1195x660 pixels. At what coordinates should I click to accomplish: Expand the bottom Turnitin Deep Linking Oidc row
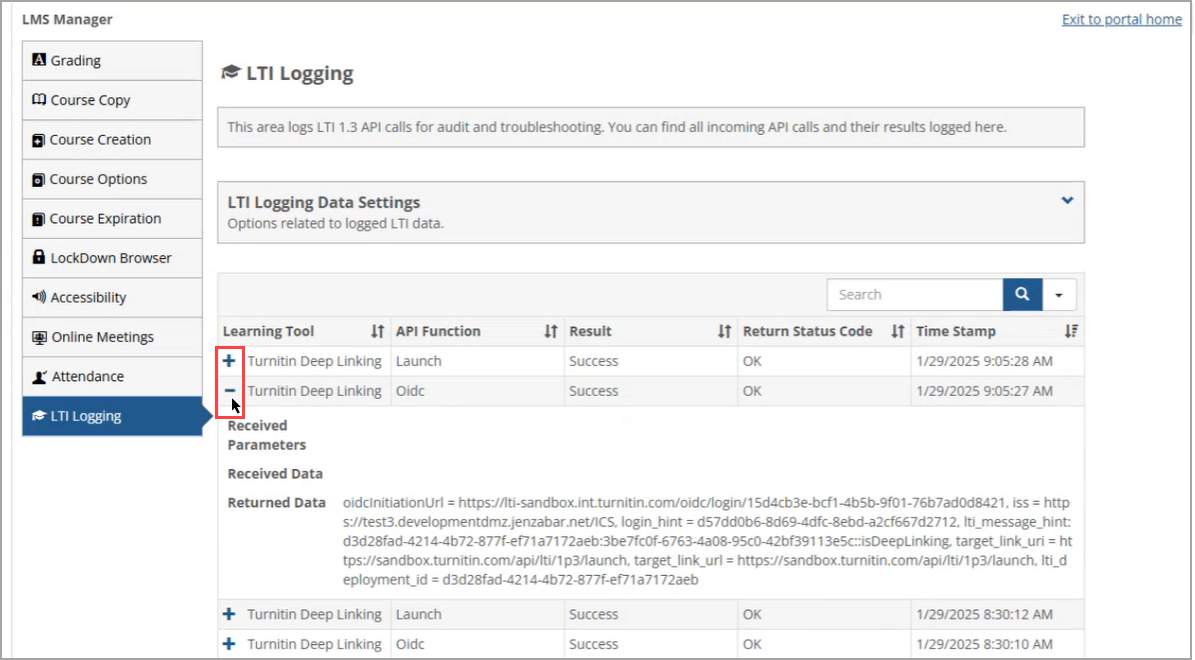click(x=229, y=643)
